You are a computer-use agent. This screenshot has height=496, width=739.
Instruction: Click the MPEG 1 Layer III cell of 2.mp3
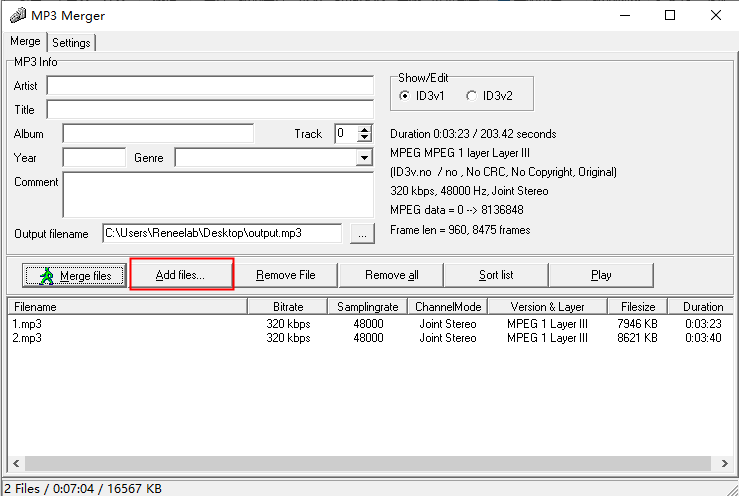click(547, 338)
